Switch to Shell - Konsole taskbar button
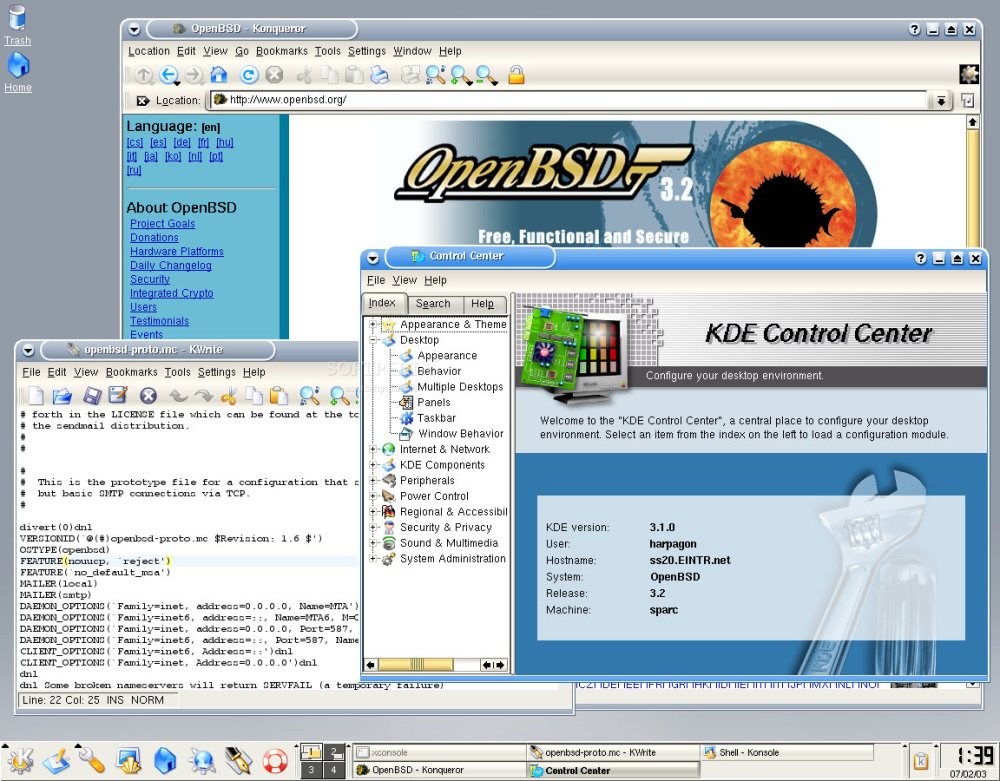This screenshot has height=781, width=1000. tap(787, 752)
